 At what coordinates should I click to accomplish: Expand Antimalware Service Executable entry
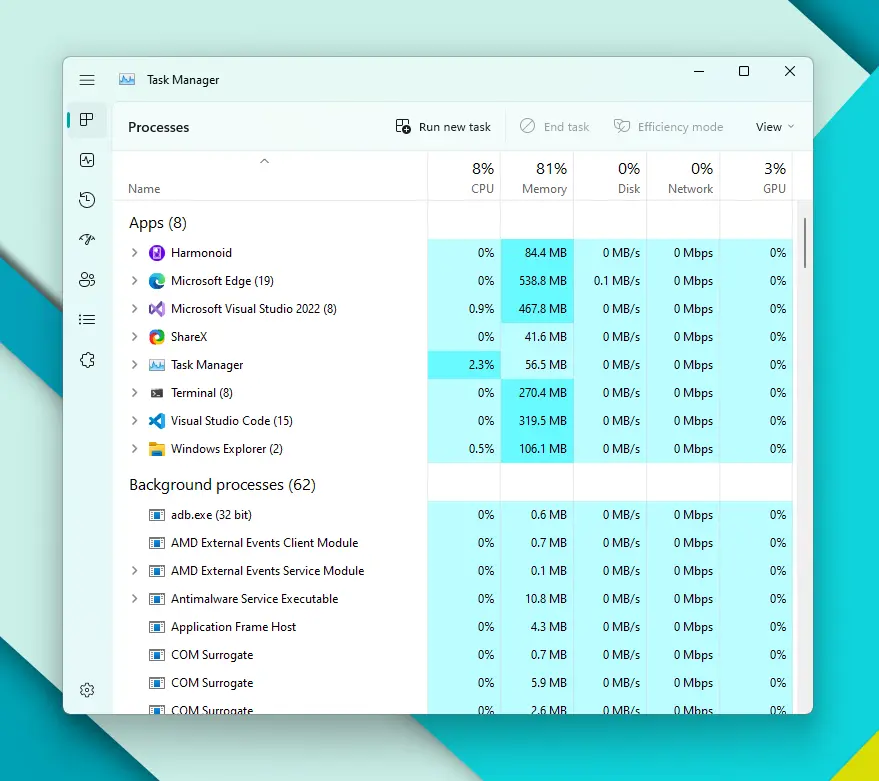(x=135, y=599)
